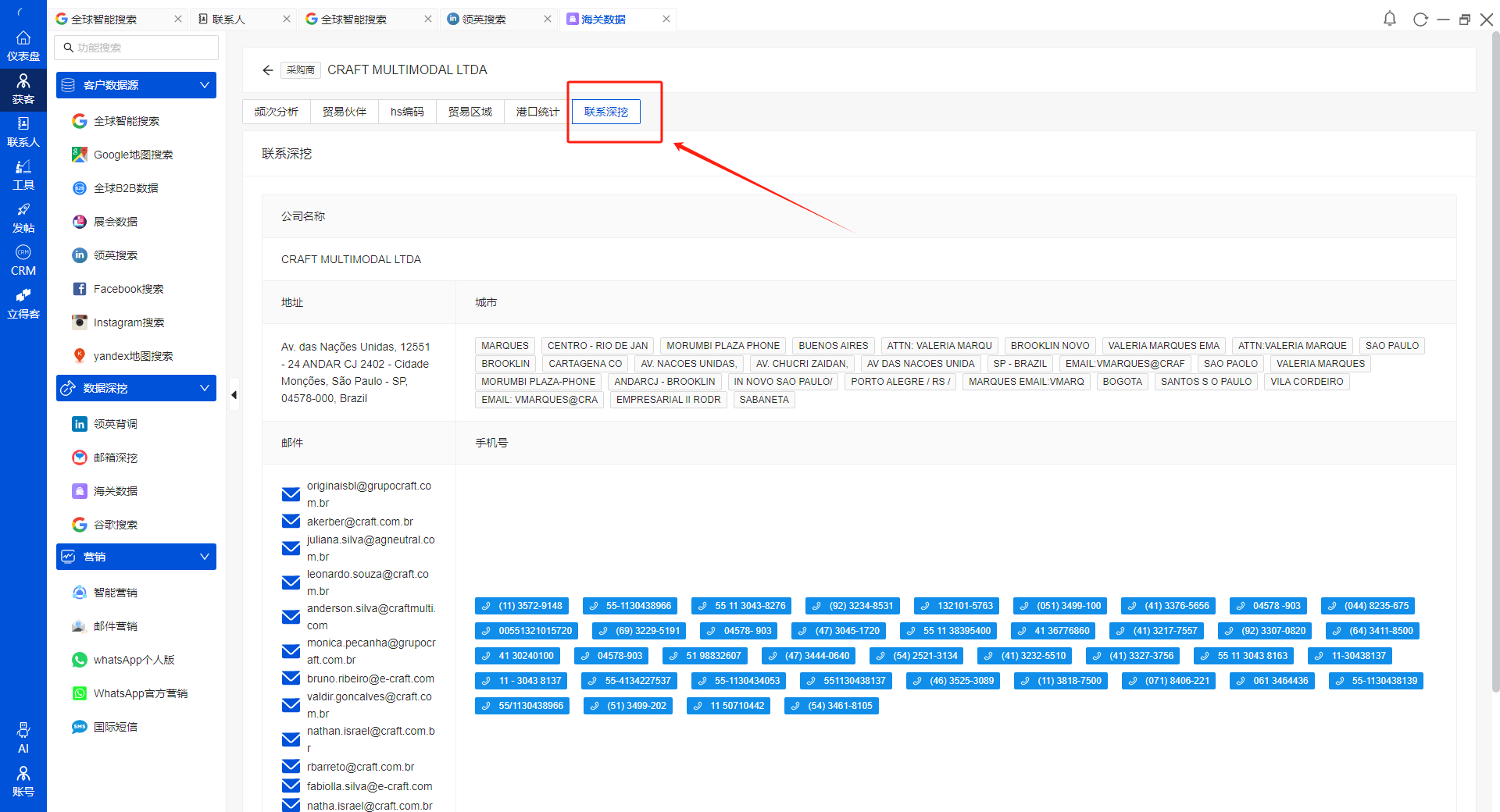Collapse the left panel with arrow handle
This screenshot has height=812, width=1500.
(234, 395)
